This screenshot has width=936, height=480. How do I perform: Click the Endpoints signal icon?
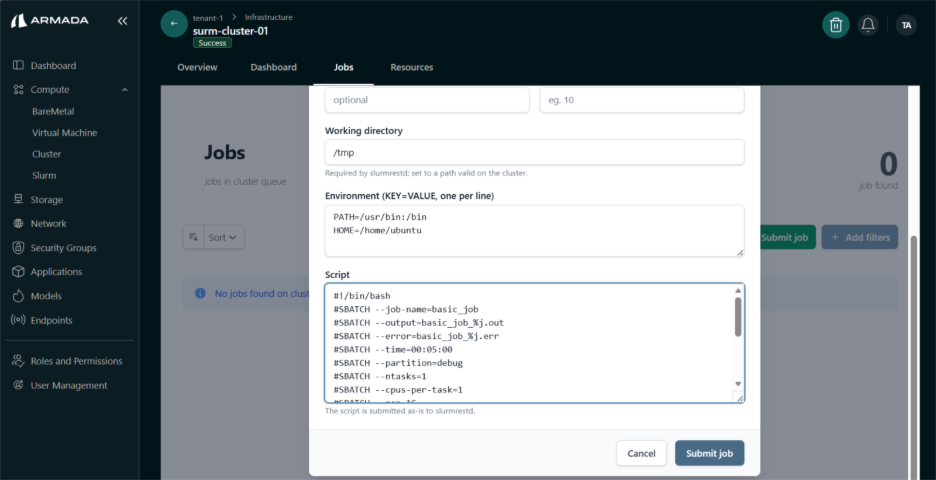(18, 321)
